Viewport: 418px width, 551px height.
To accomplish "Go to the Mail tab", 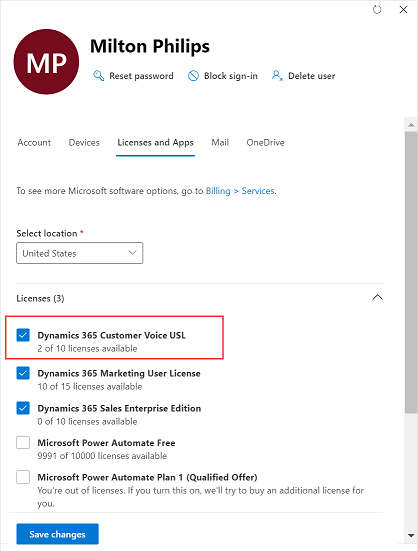I will tap(220, 142).
